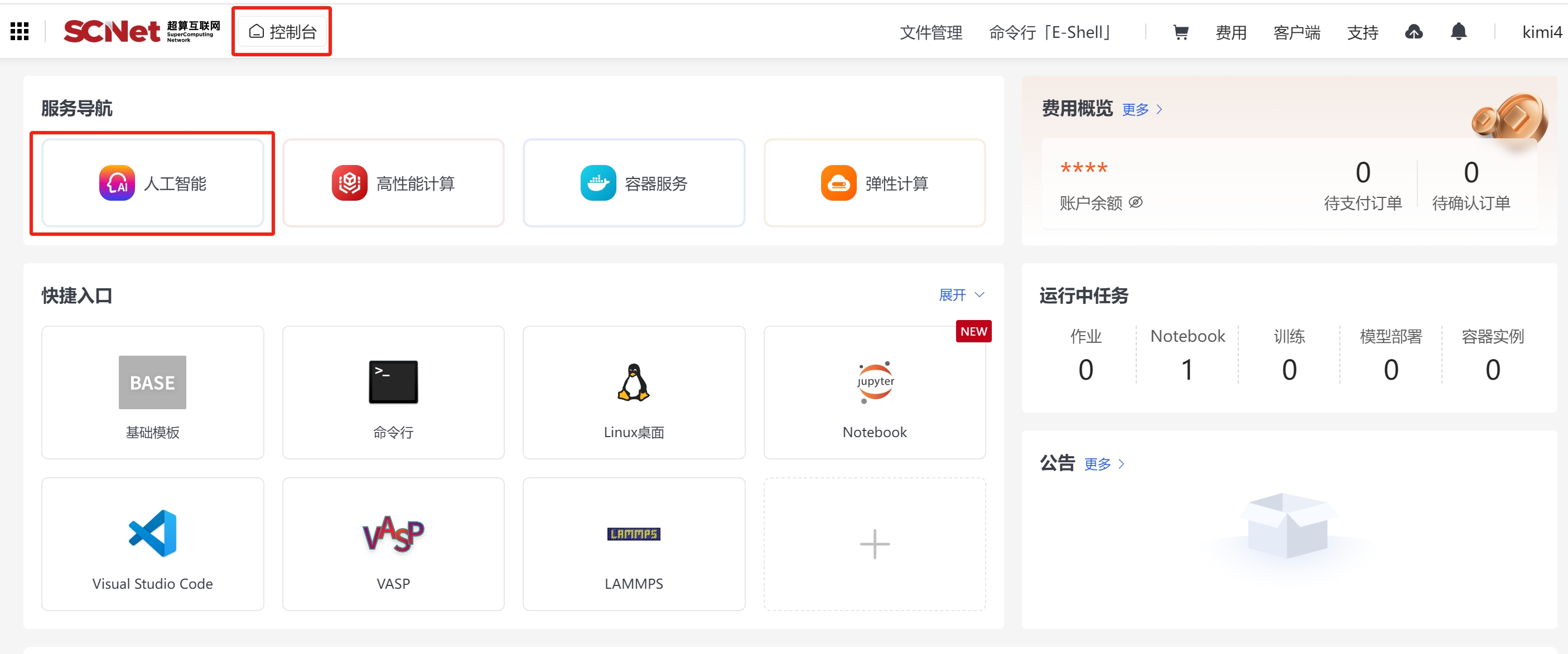
Task: Click the 人工智能 service card
Action: click(152, 183)
